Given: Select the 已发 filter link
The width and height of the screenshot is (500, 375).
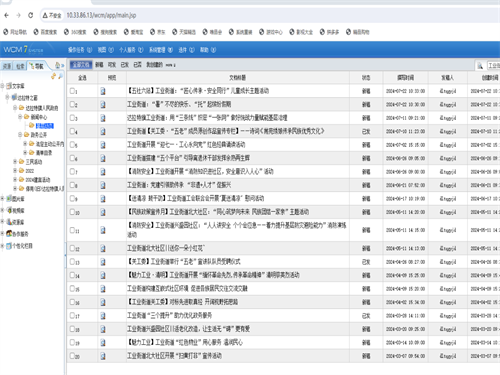Looking at the screenshot, I should (125, 65).
